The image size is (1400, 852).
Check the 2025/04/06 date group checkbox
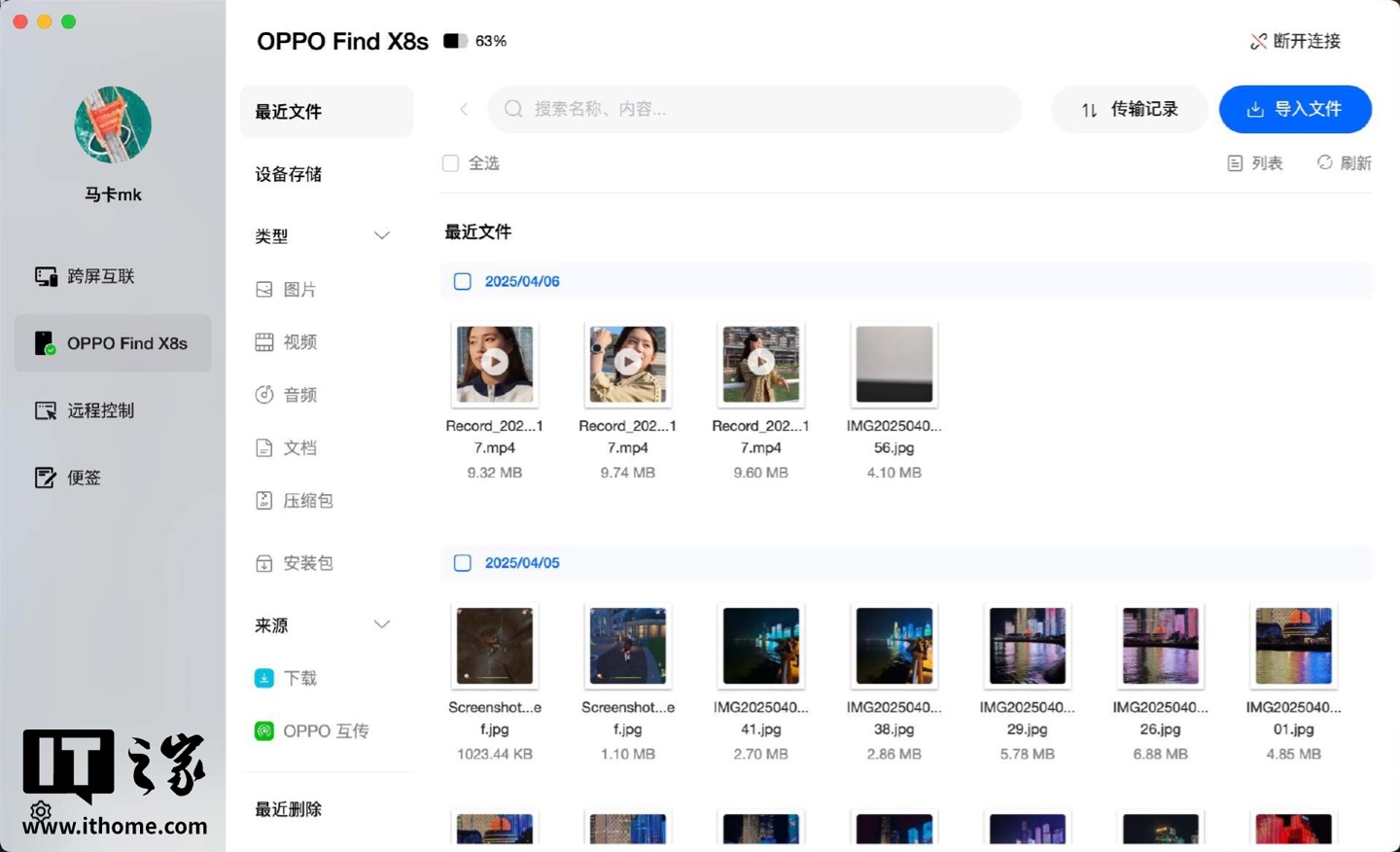coord(463,282)
